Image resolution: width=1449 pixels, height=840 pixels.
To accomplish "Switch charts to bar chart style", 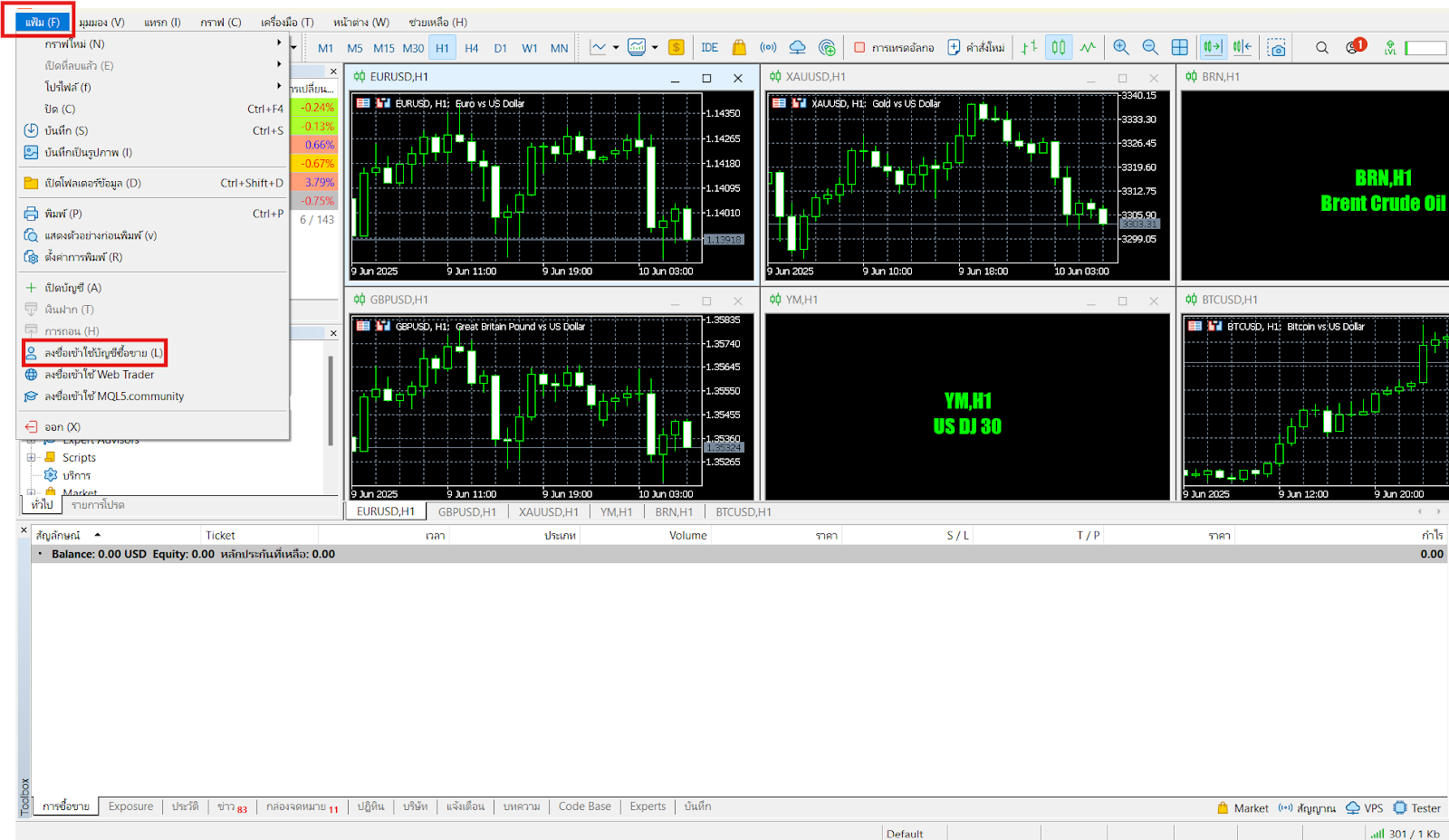I will click(x=1030, y=48).
